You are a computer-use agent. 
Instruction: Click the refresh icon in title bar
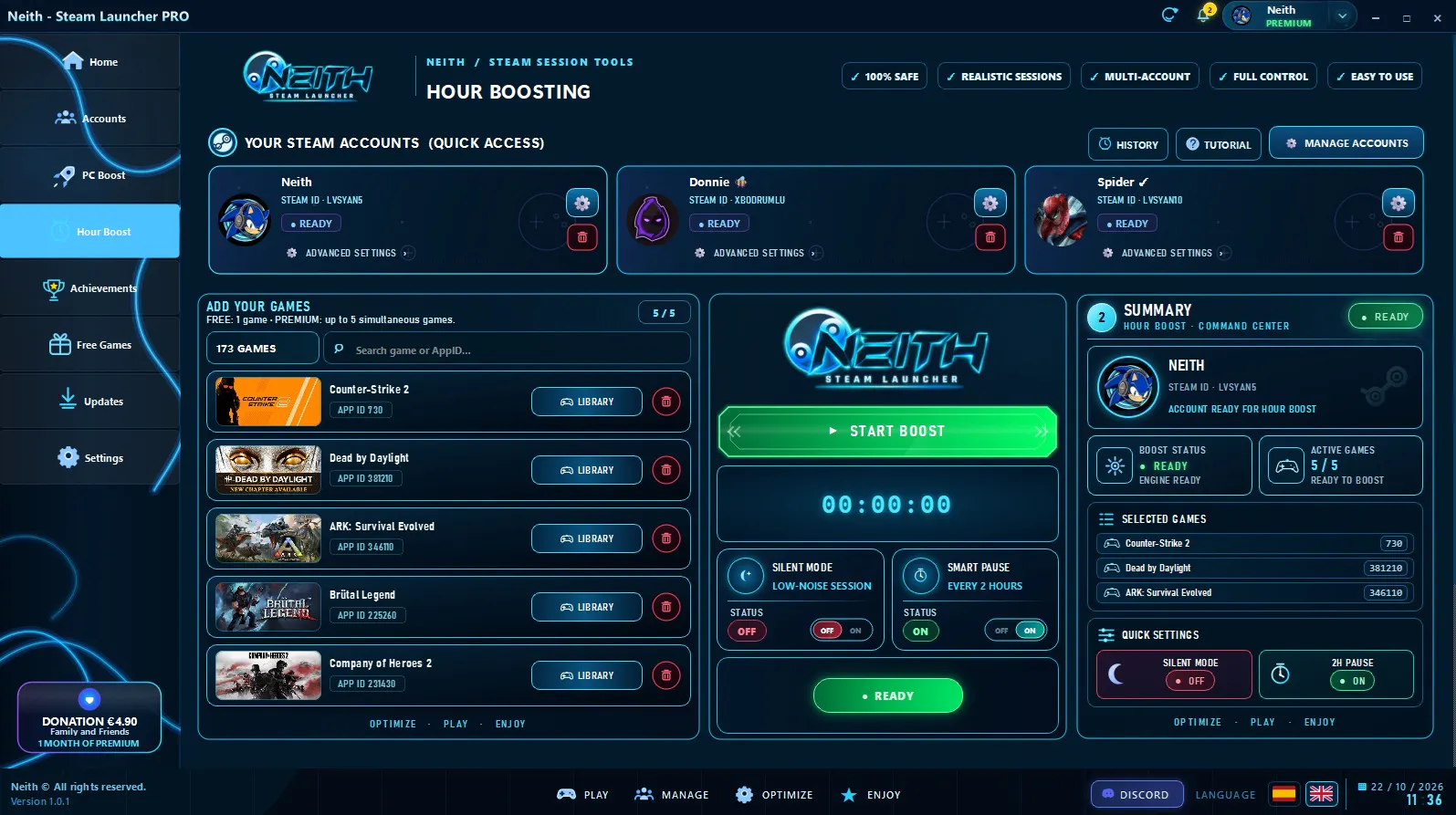(x=1169, y=15)
